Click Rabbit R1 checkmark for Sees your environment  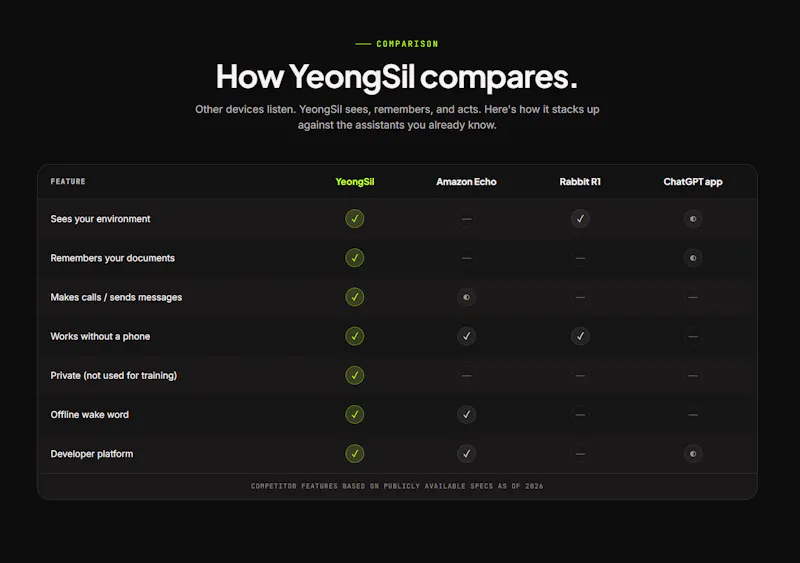tap(580, 218)
